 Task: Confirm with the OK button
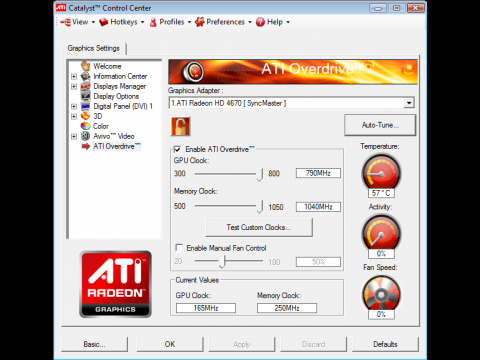(170, 344)
